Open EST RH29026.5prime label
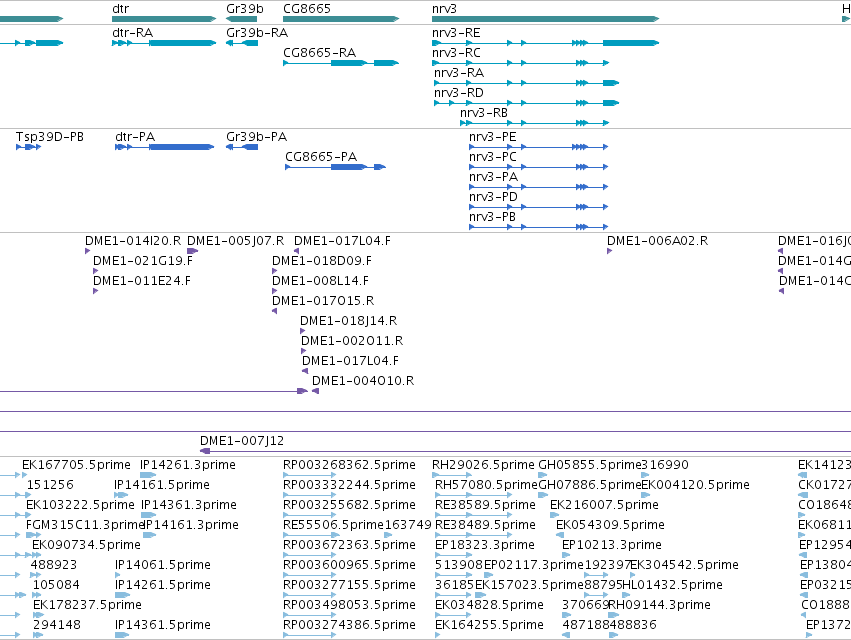The height and width of the screenshot is (640, 851). coord(483,465)
